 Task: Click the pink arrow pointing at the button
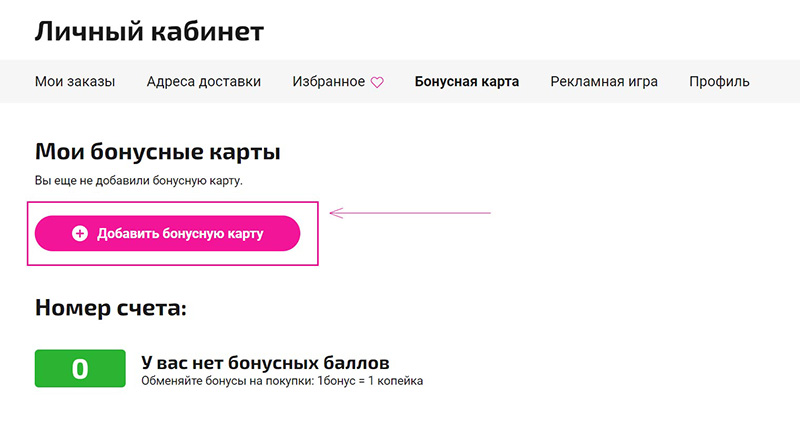pyautogui.click(x=410, y=212)
